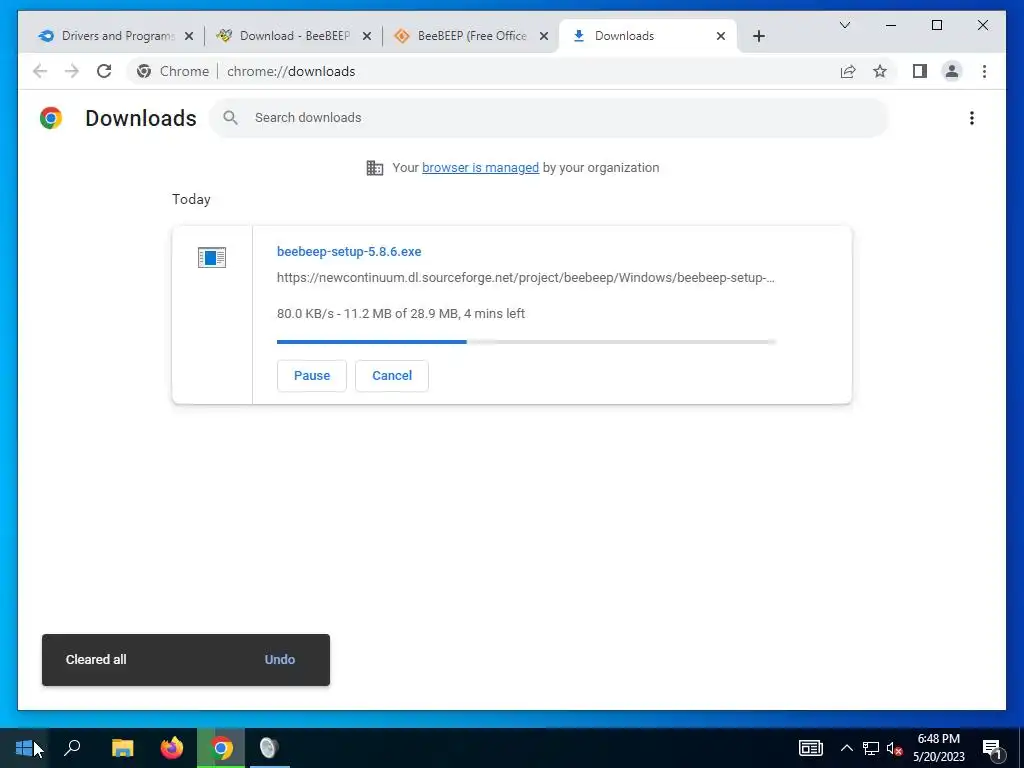Show hidden system tray icons
Screen dimensions: 1024x768
coord(846,748)
